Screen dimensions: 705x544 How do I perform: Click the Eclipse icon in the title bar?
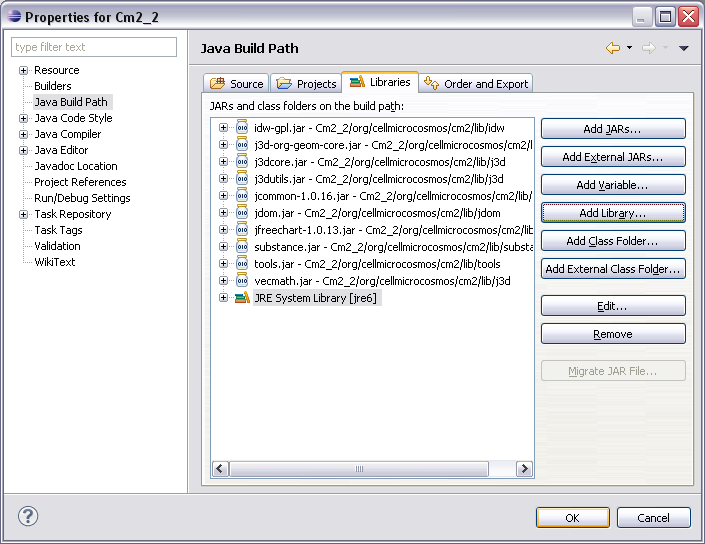point(14,17)
